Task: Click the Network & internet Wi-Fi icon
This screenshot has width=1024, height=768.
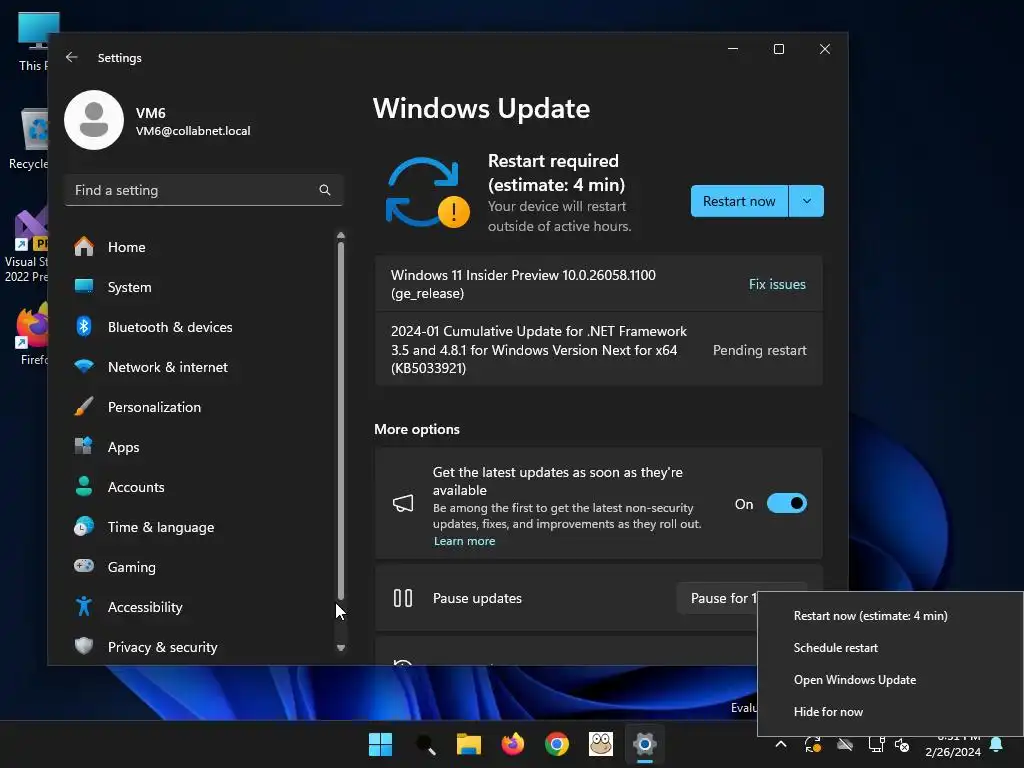Action: [84, 366]
